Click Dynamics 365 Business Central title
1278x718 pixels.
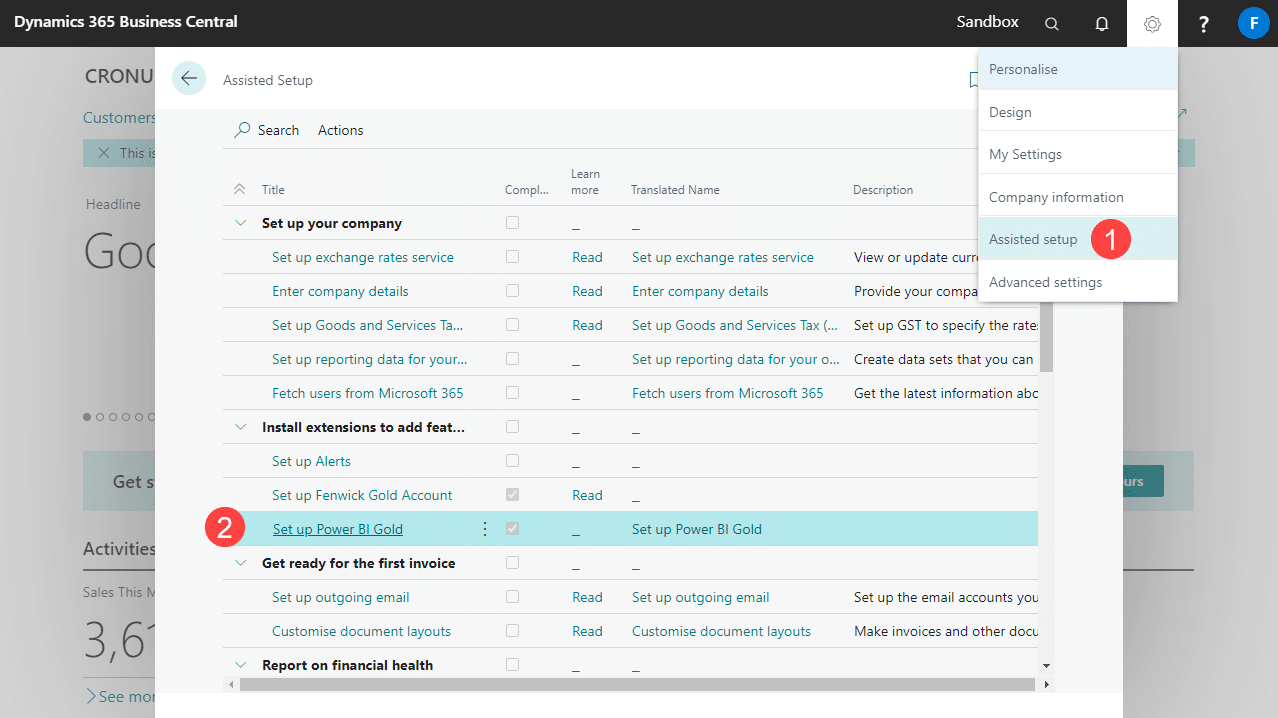(x=126, y=22)
